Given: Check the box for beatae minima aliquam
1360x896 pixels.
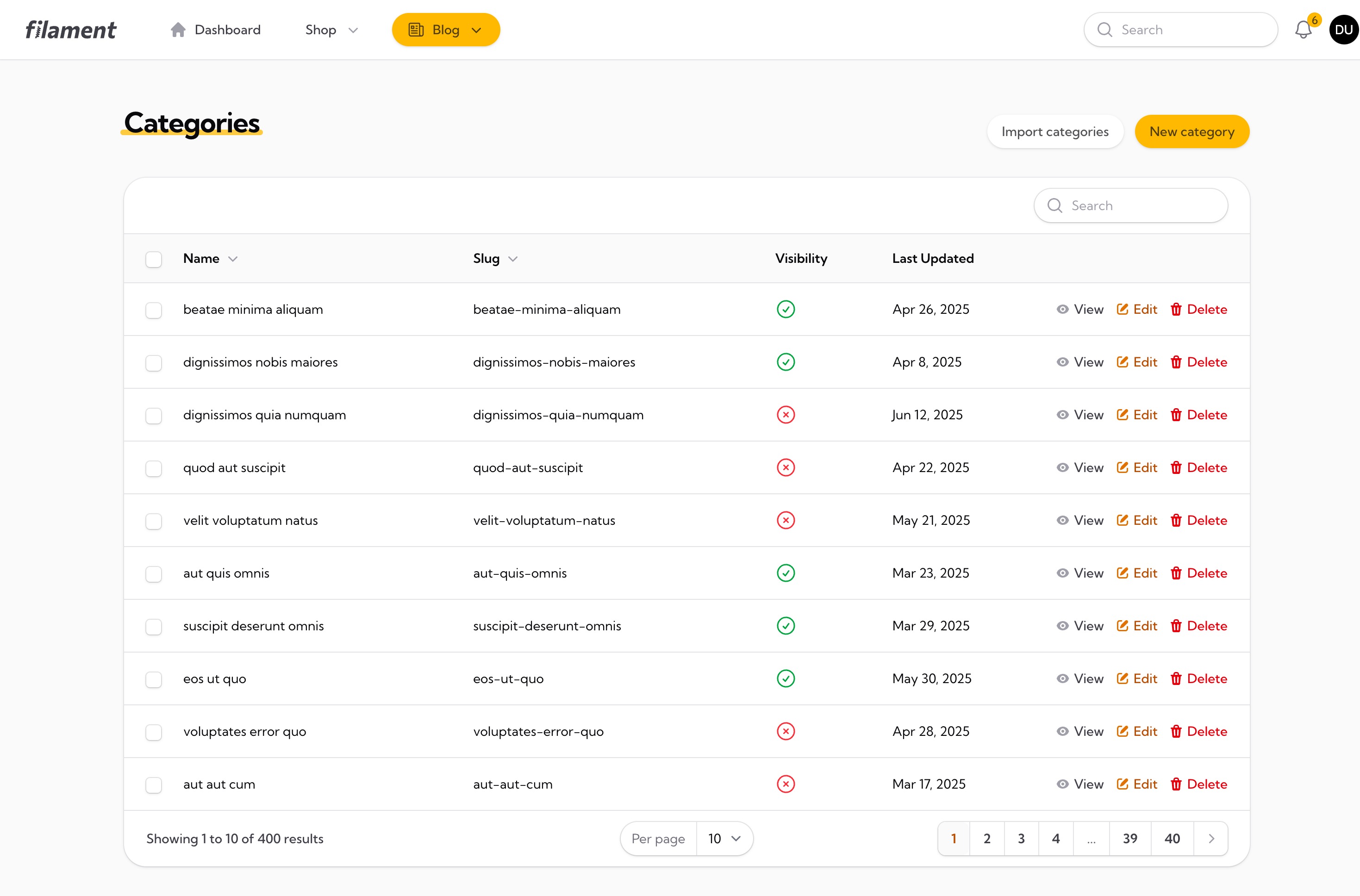Looking at the screenshot, I should click(154, 310).
